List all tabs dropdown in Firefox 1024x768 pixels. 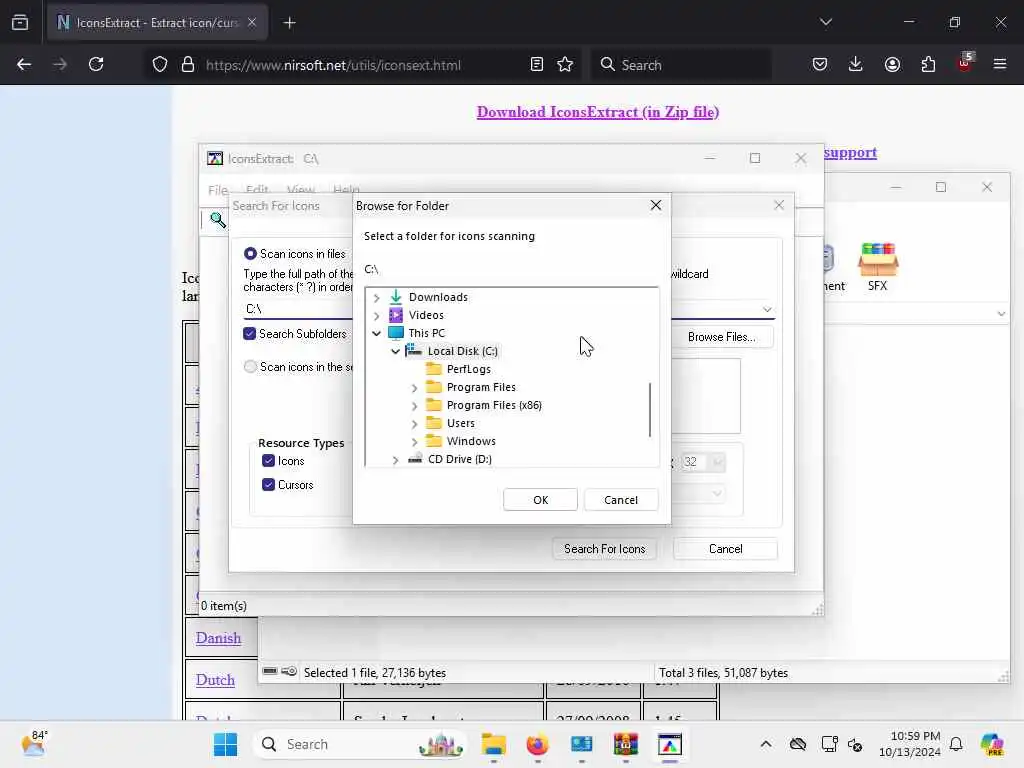pos(825,22)
